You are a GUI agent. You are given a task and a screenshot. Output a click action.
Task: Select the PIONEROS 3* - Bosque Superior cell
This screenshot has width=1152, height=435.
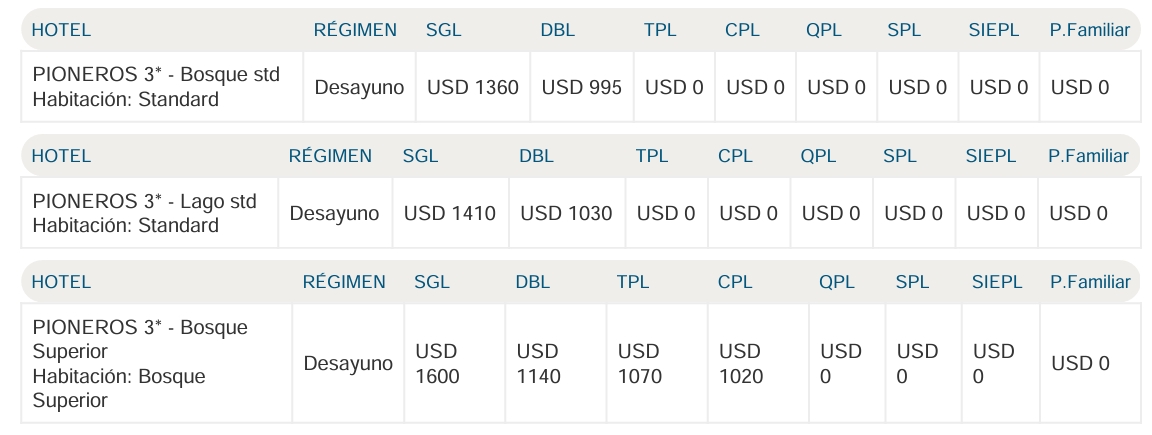point(140,364)
